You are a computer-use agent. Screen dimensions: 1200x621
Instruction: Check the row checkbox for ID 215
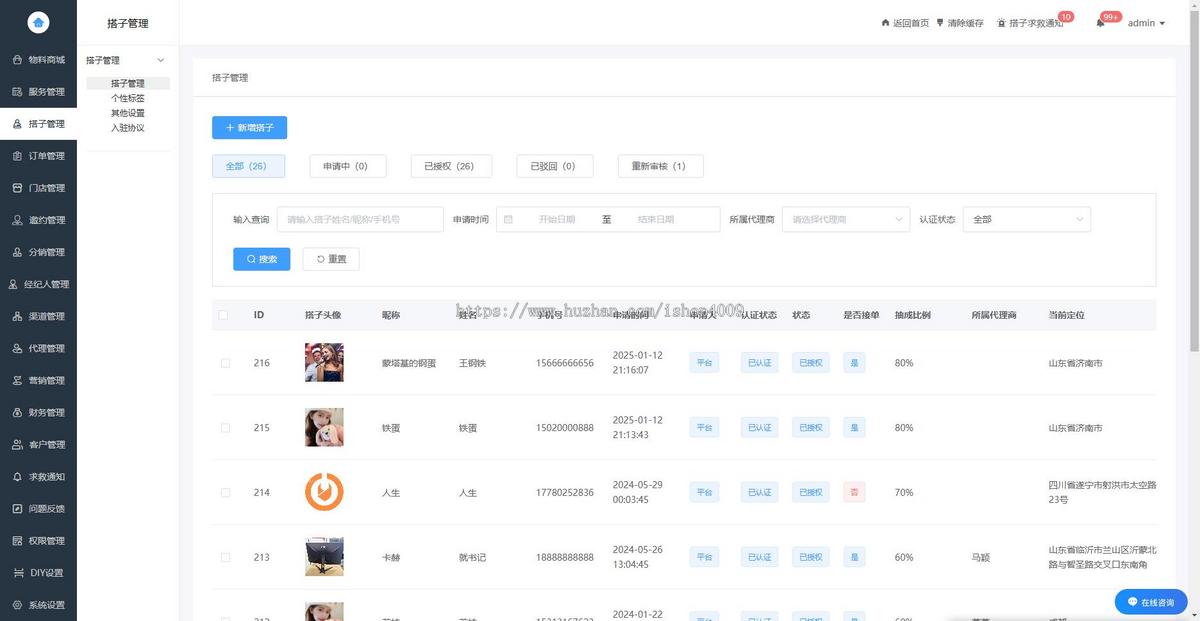coord(225,428)
